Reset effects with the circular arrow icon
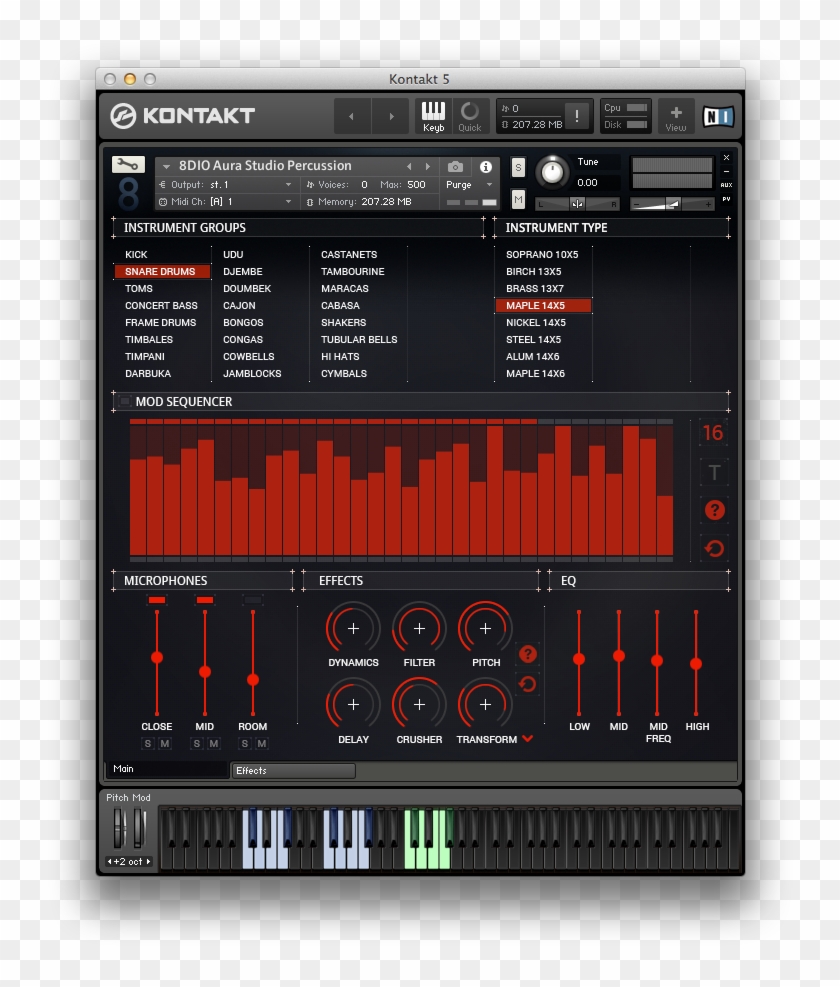Viewport: 840px width, 987px height. pos(528,684)
